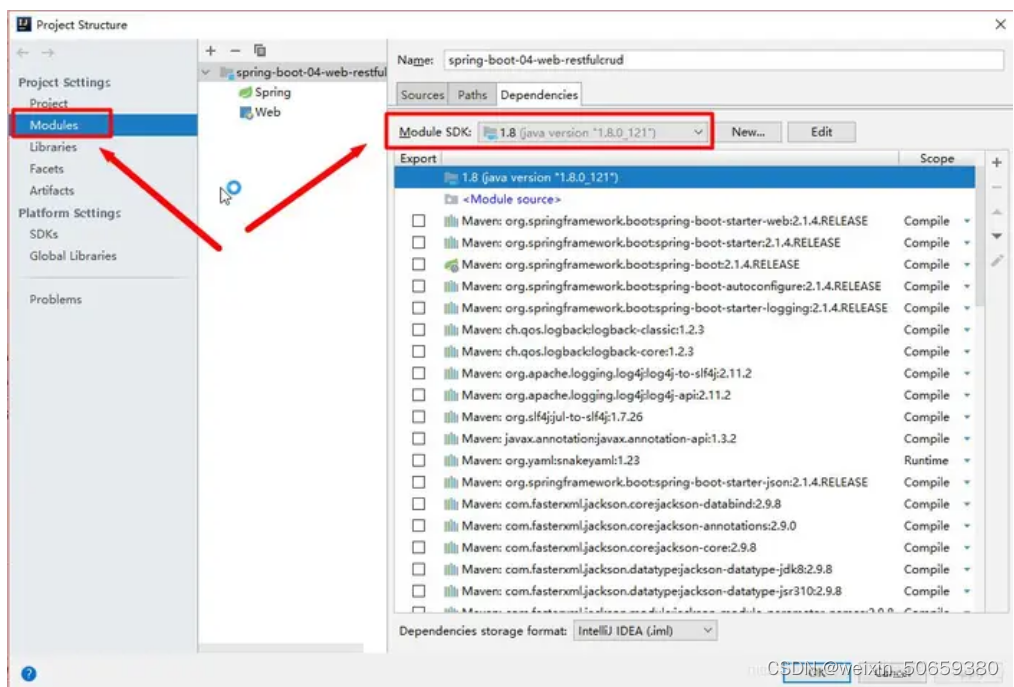Viewport: 1014px width, 687px height.
Task: Click the add module plus icon
Action: (x=209, y=49)
